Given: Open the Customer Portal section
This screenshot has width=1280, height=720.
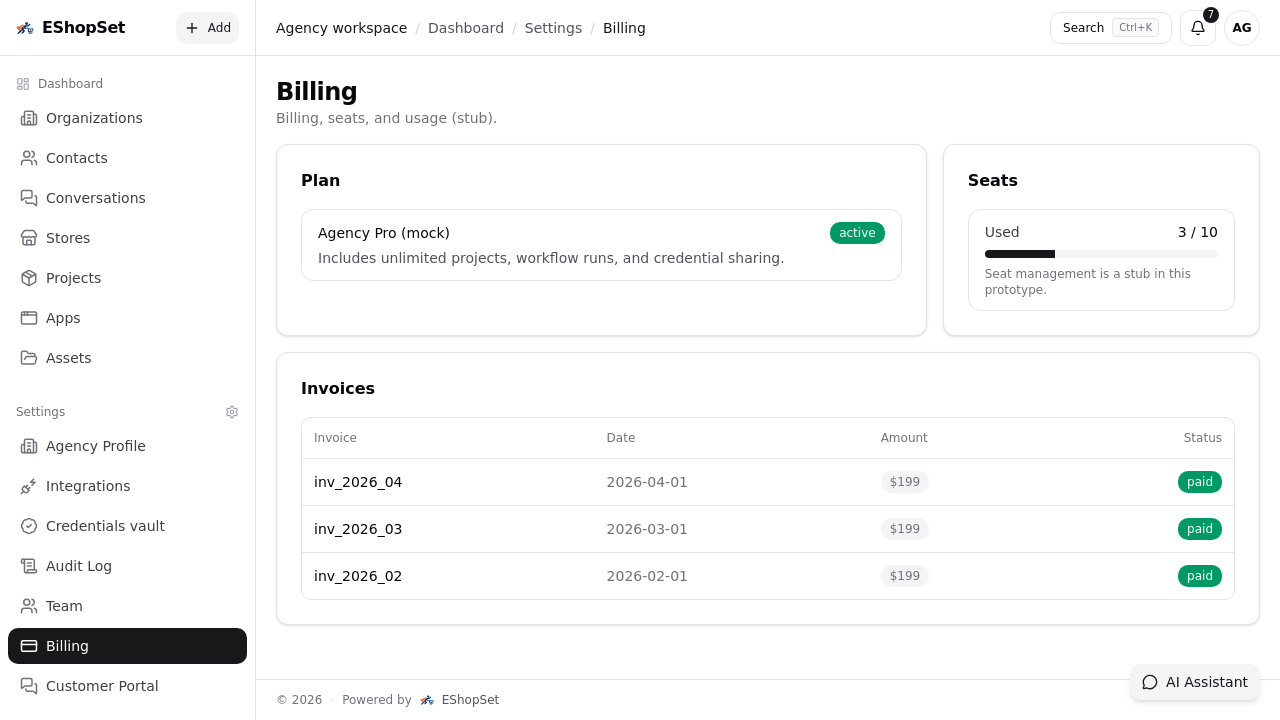Looking at the screenshot, I should pyautogui.click(x=101, y=686).
